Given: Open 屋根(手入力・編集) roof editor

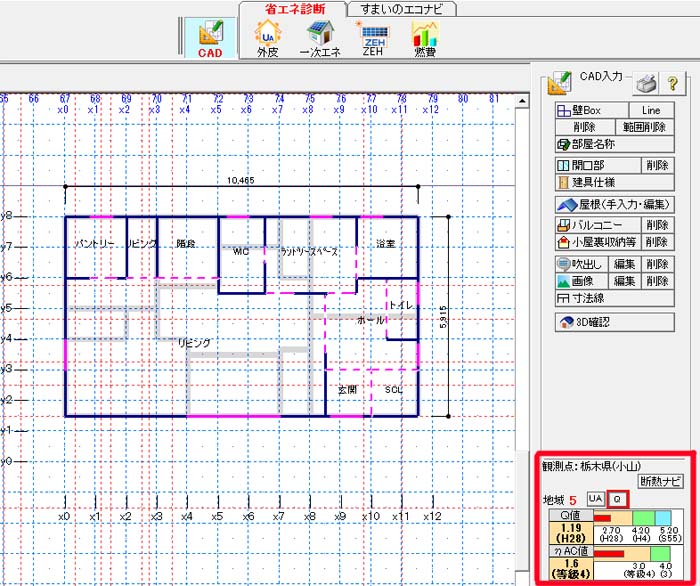Looking at the screenshot, I should point(615,205).
